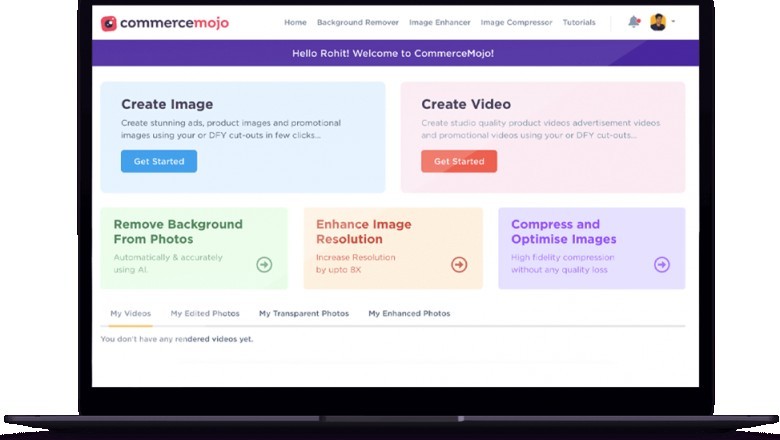
Task: Click 'High fidelity compression without any quality loss' text
Action: click(563, 264)
